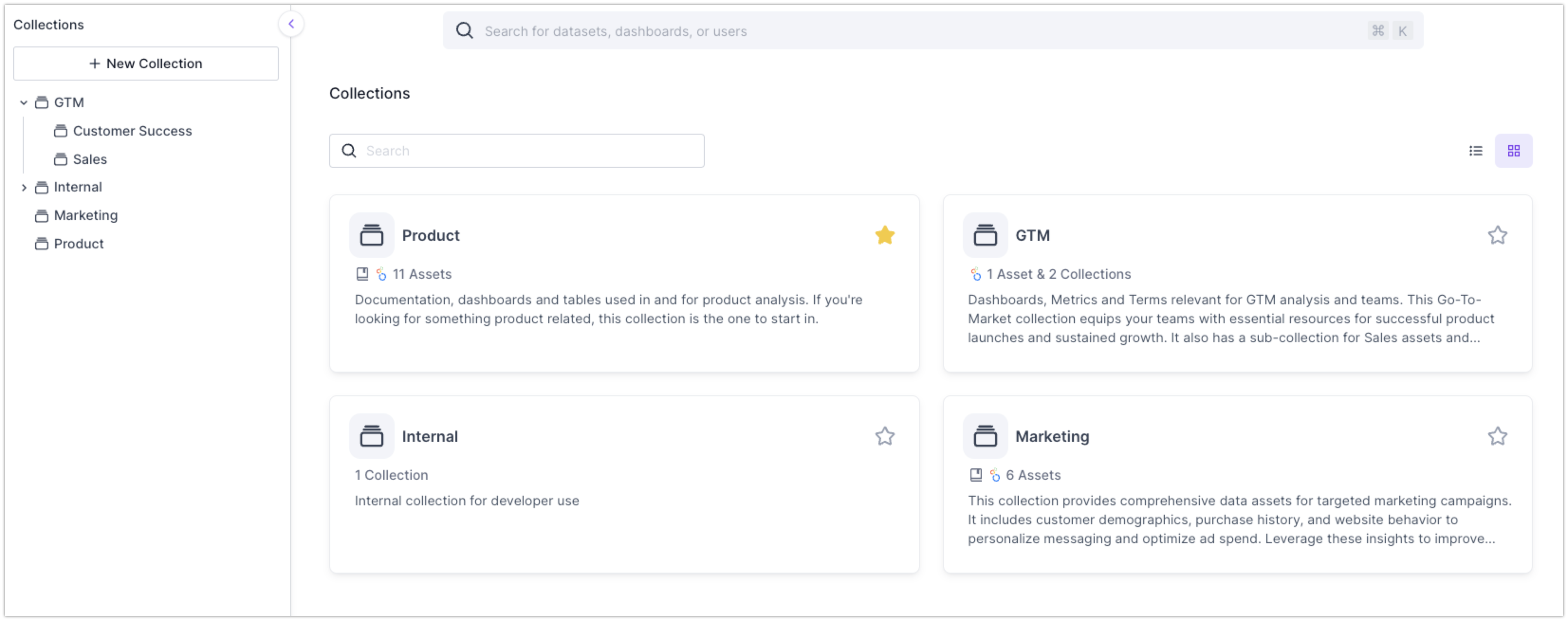Star the GTM collection

1497,236
